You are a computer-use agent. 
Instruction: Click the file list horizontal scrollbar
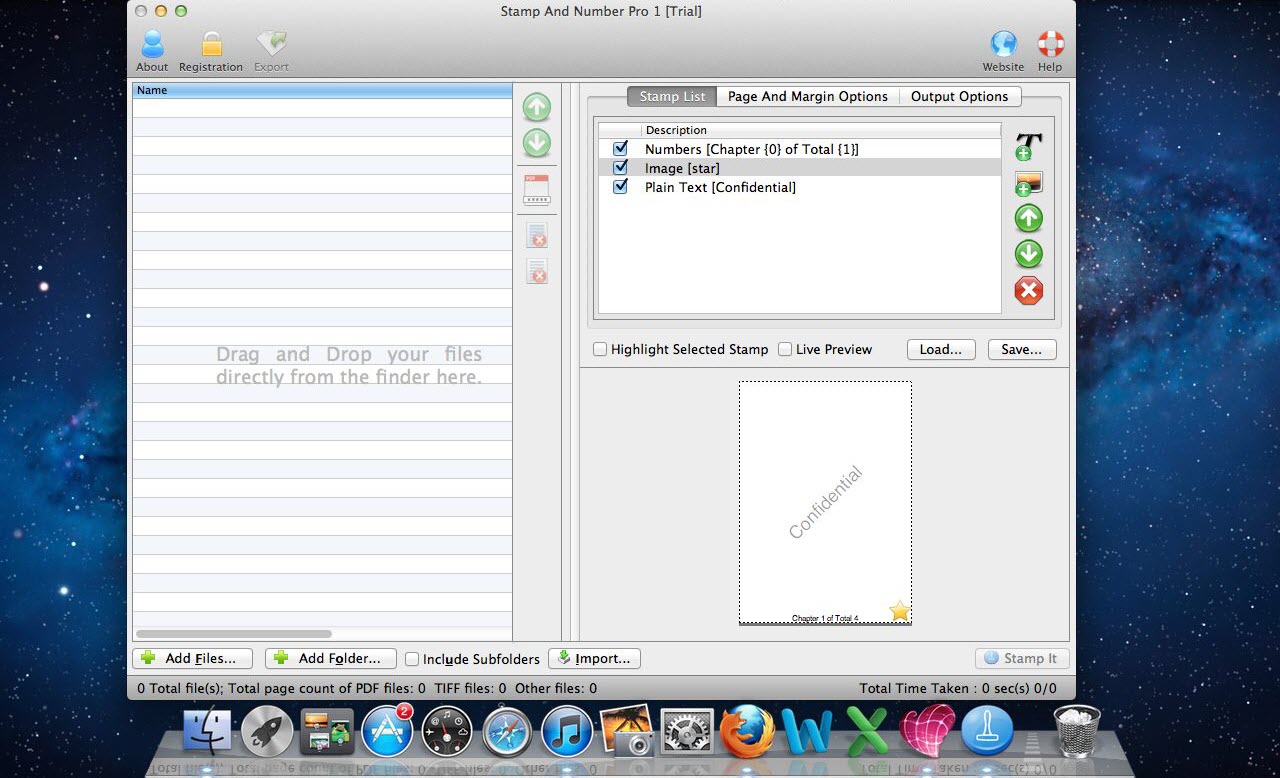[233, 634]
